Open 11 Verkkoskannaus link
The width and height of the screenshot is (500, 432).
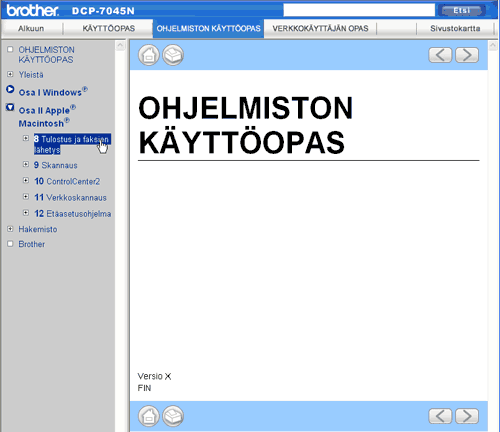pos(70,198)
